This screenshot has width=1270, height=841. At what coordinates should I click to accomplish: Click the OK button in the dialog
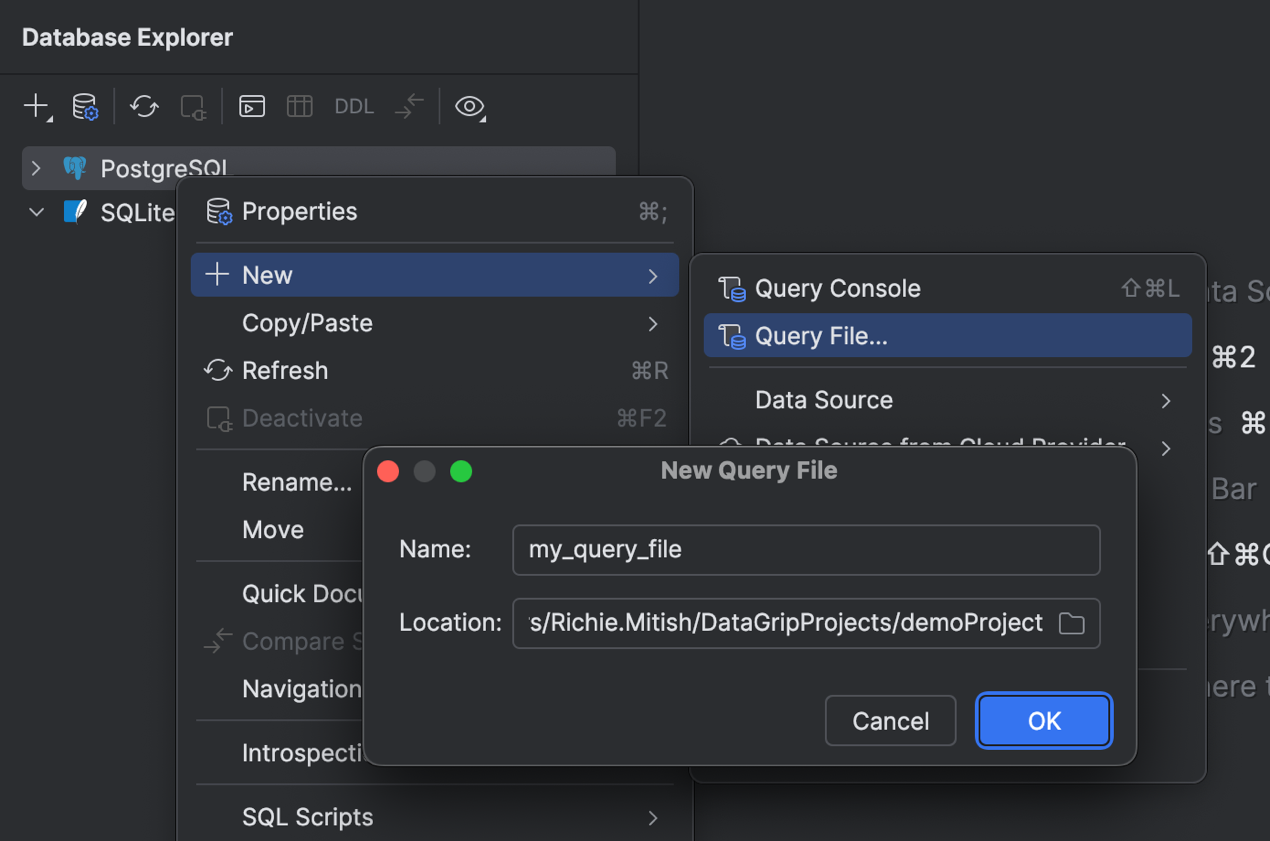[x=1043, y=721]
